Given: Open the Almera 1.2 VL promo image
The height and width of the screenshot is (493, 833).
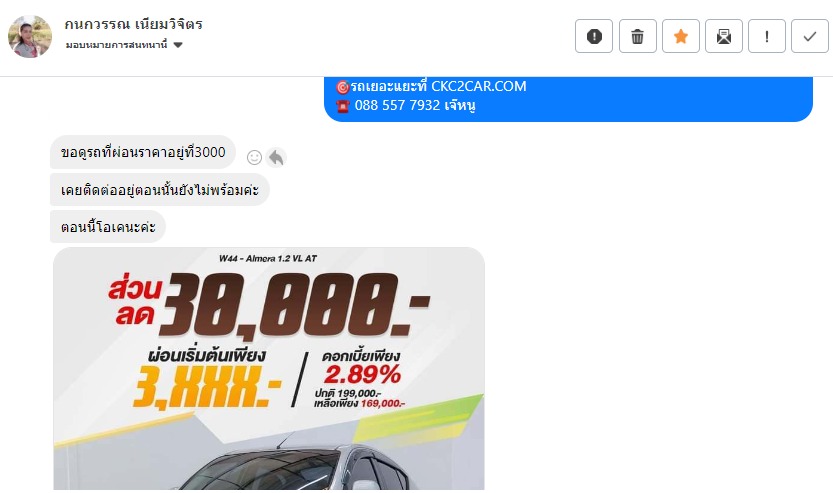Looking at the screenshot, I should 269,368.
